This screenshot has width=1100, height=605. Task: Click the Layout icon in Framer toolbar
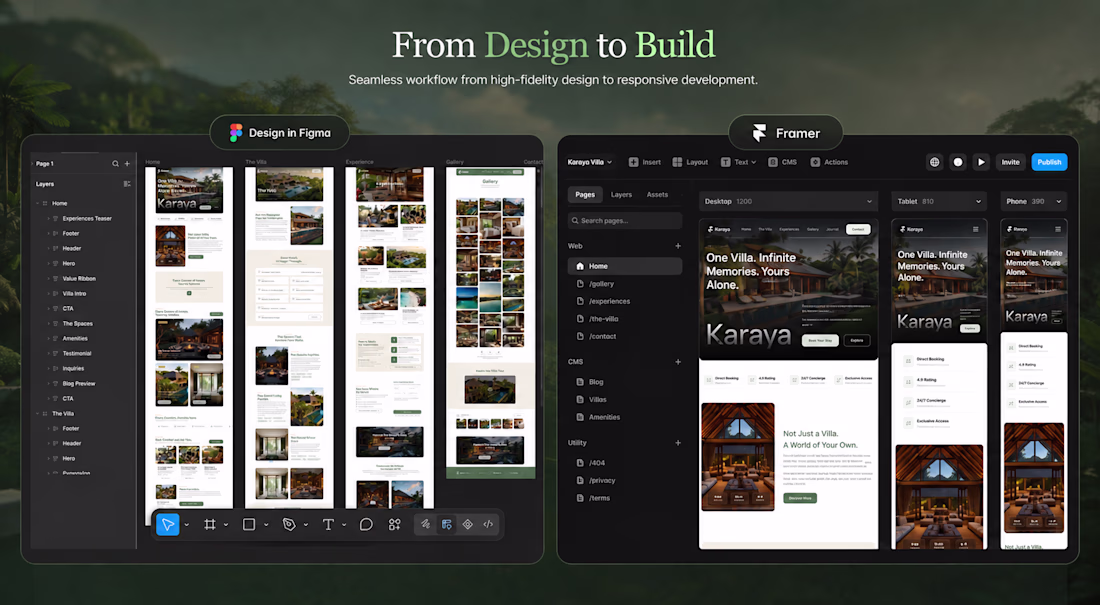677,162
